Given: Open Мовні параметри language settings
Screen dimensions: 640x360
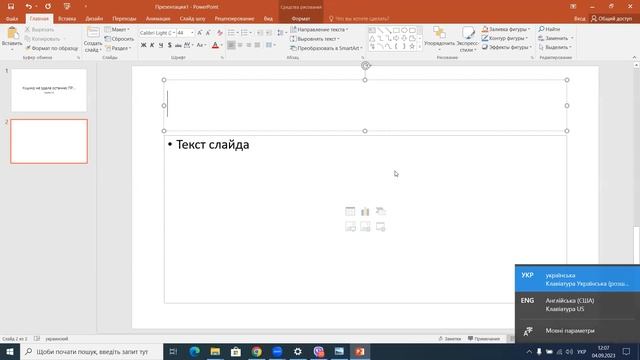Looking at the screenshot, I should (577, 331).
